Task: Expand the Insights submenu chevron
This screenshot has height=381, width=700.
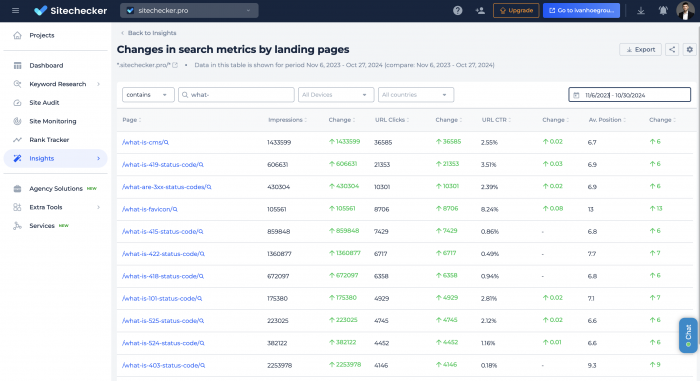Action: [x=99, y=159]
